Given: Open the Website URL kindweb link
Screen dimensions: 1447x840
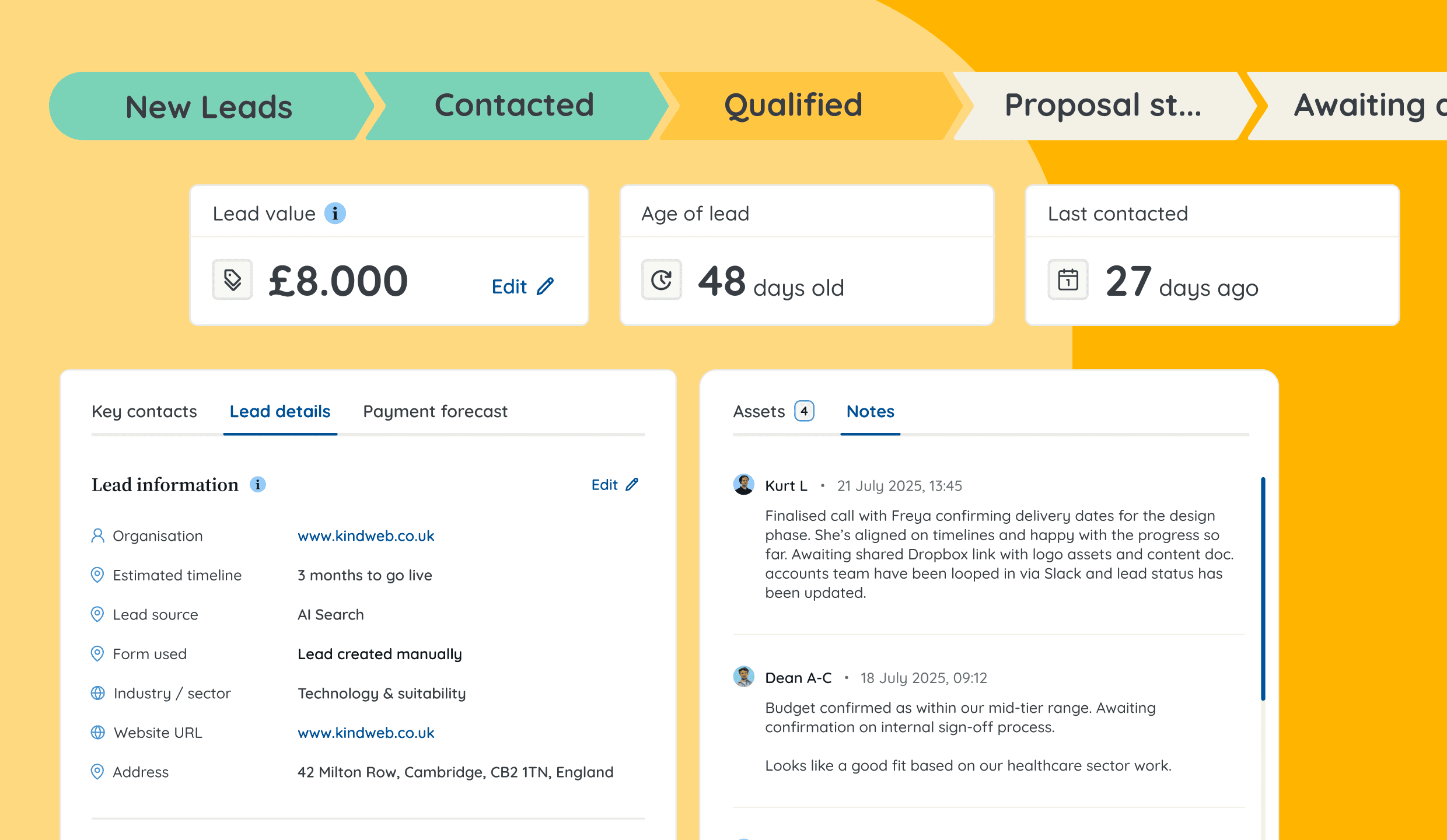Looking at the screenshot, I should point(366,733).
